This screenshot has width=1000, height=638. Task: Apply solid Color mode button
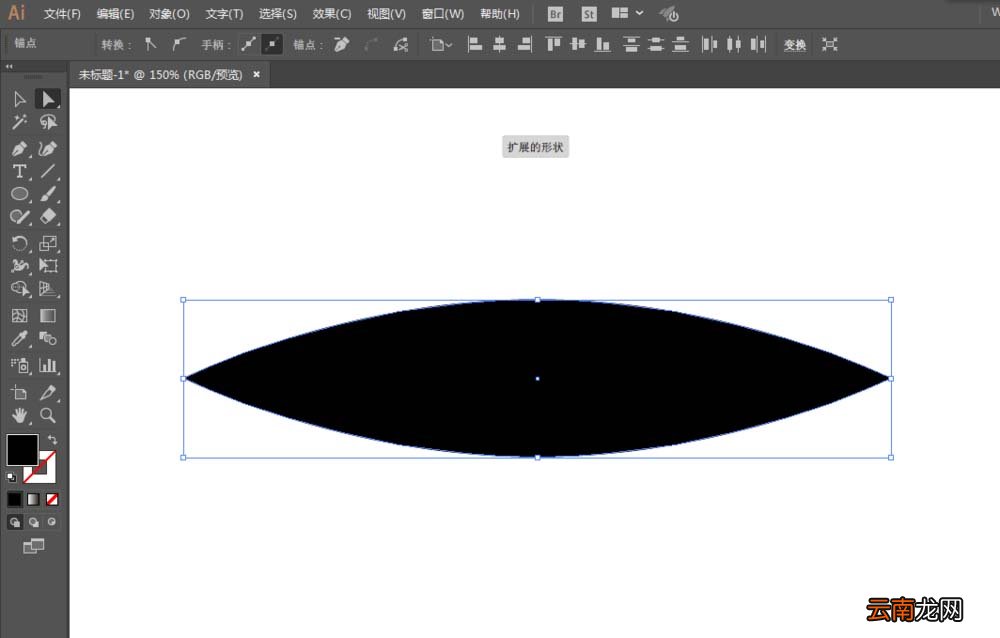15,499
